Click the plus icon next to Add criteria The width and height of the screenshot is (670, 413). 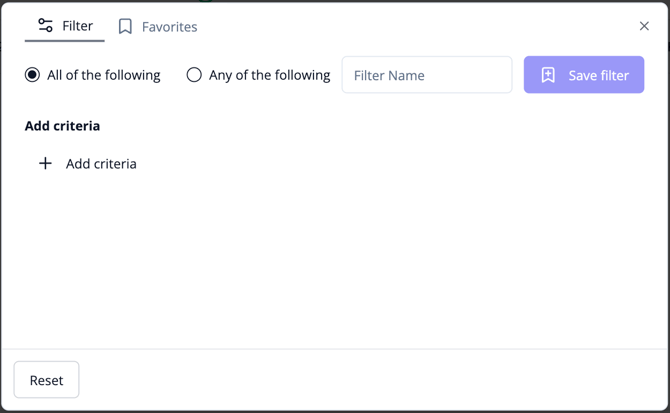point(45,163)
